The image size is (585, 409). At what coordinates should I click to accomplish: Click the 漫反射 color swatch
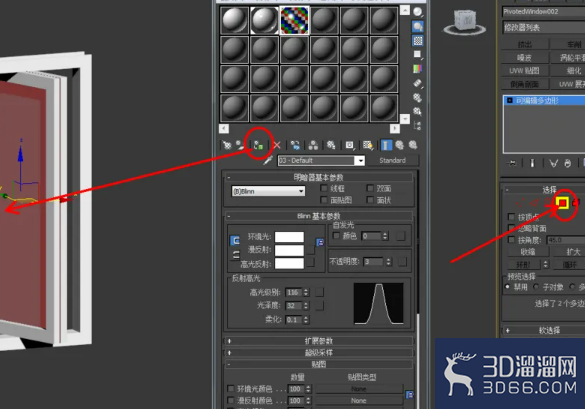tap(289, 250)
